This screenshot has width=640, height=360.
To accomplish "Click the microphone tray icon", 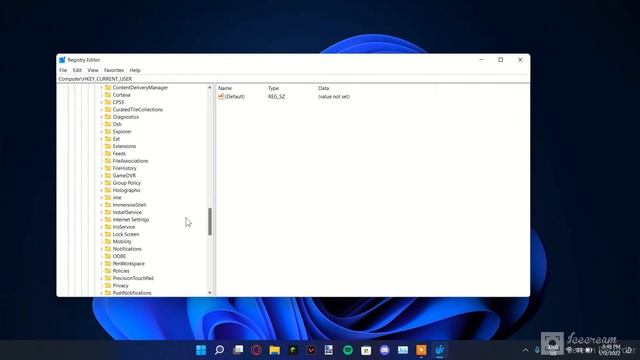I will (x=537, y=350).
